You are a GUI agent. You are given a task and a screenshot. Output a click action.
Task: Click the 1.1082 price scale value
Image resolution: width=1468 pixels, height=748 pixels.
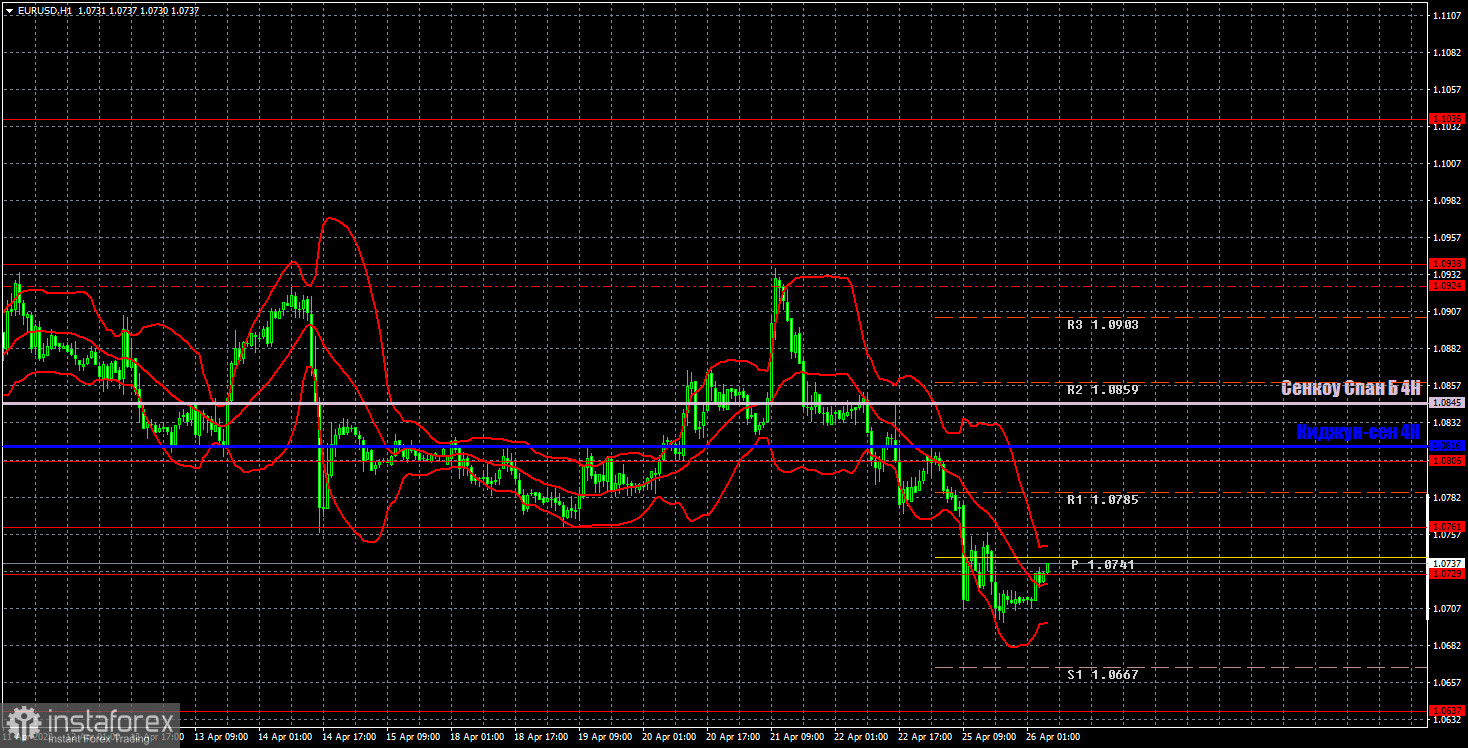coord(1447,53)
